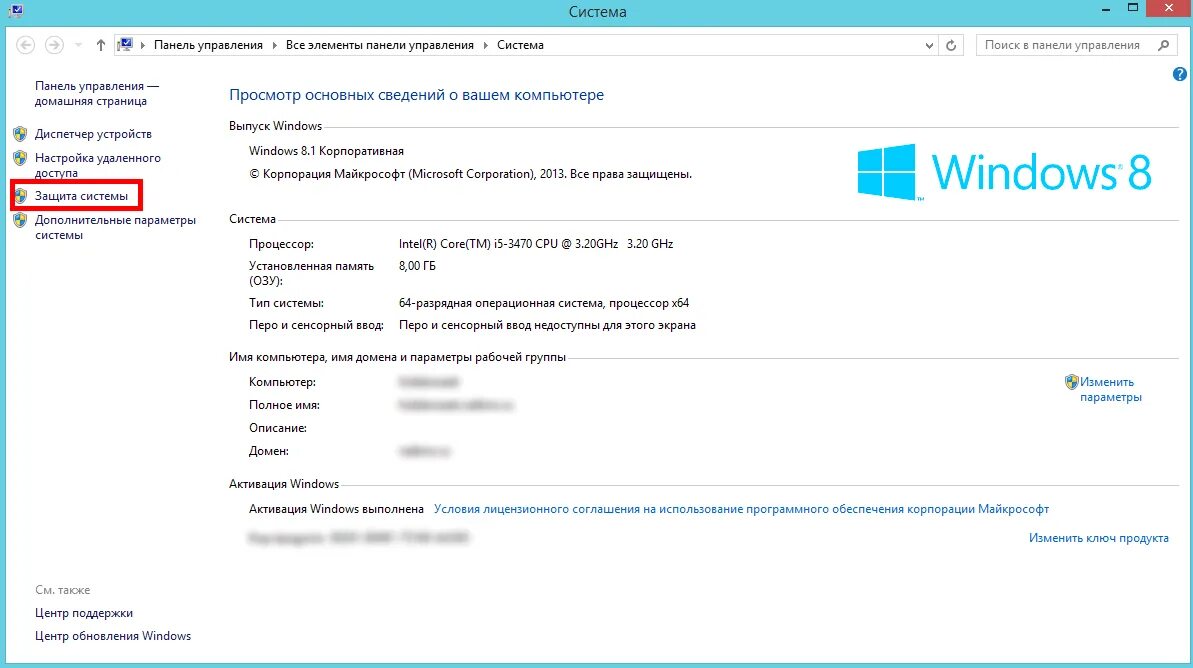Expand the chevron after Все элементы панели управления
1193x668 pixels.
[485, 46]
